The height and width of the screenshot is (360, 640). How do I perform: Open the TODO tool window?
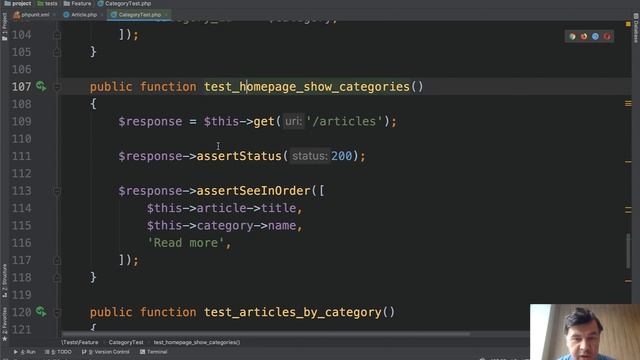58,352
